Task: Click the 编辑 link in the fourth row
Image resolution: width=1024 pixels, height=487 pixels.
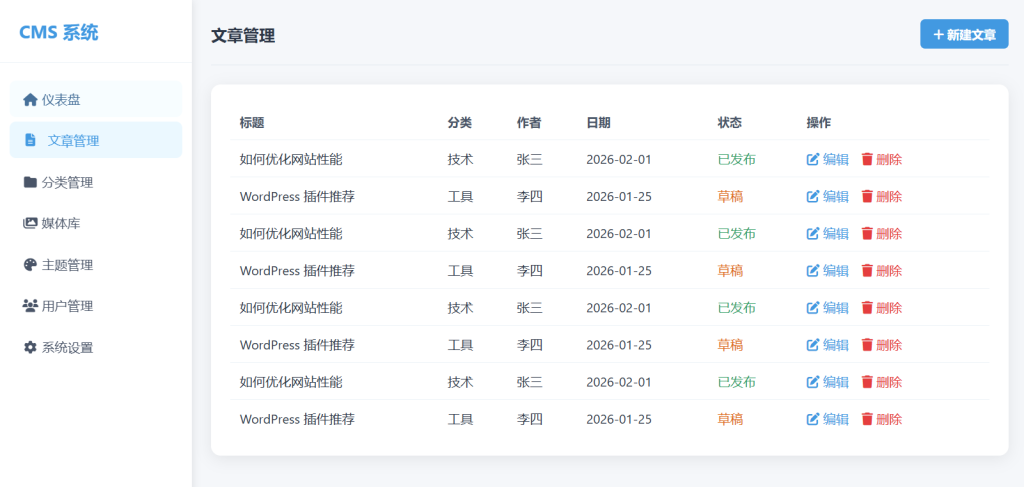Action: pyautogui.click(x=835, y=271)
